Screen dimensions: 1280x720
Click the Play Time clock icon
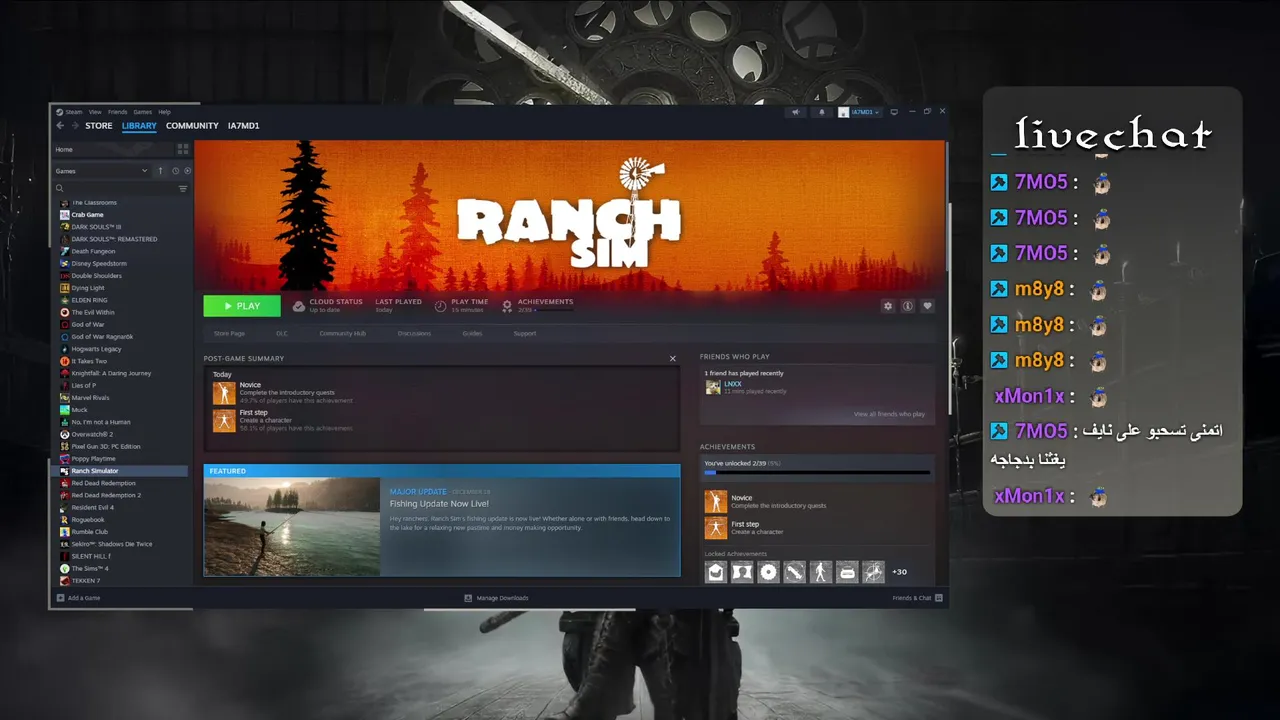click(x=441, y=306)
